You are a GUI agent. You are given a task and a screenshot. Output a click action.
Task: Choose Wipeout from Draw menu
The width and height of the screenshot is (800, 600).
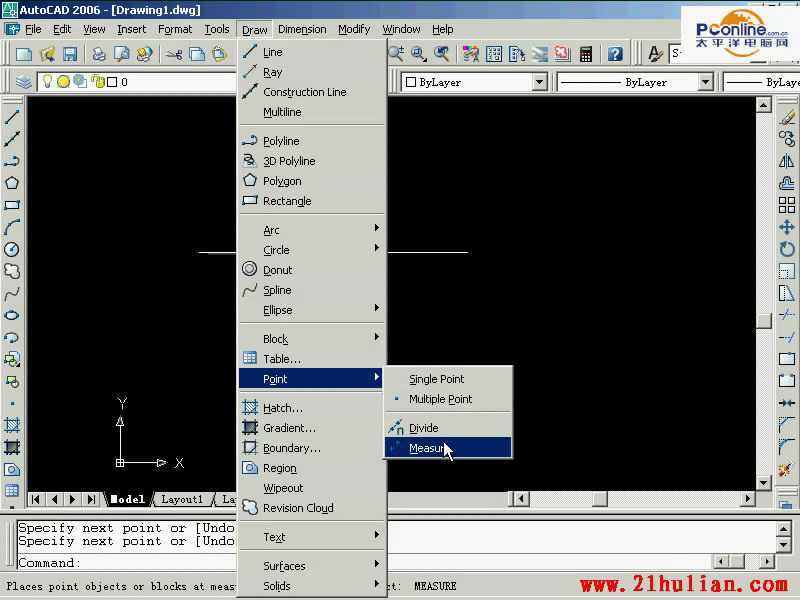[311, 488]
